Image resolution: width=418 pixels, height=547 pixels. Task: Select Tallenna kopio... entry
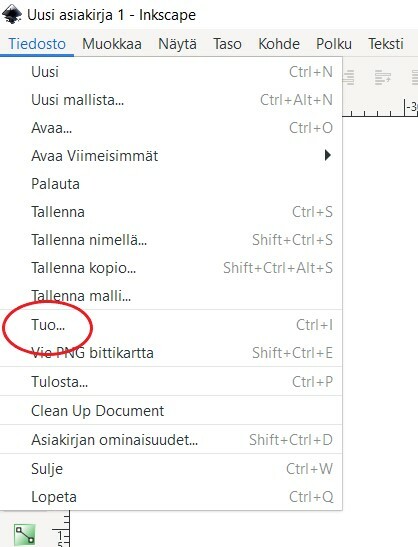click(171, 268)
